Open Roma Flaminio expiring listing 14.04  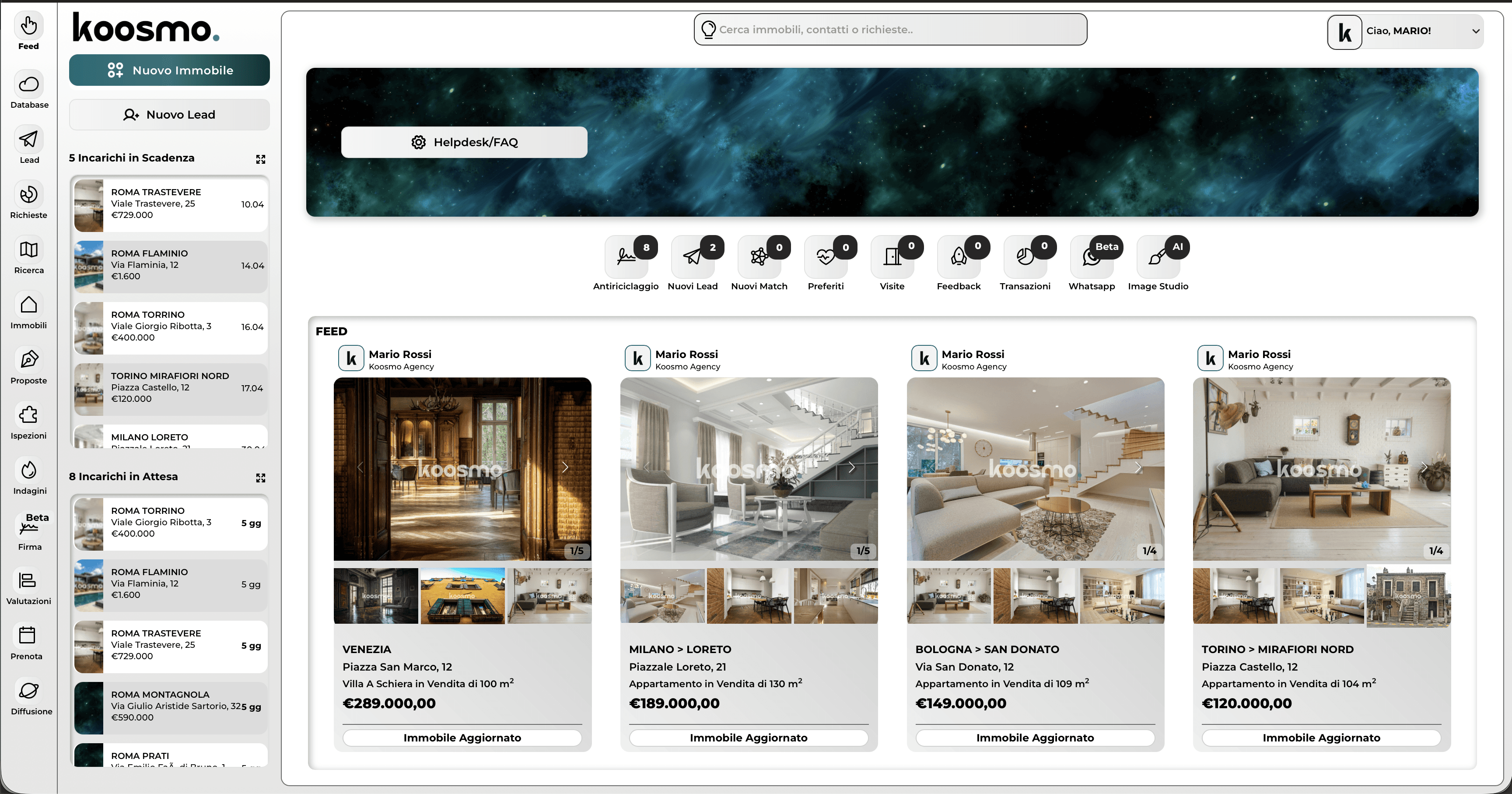pyautogui.click(x=171, y=266)
